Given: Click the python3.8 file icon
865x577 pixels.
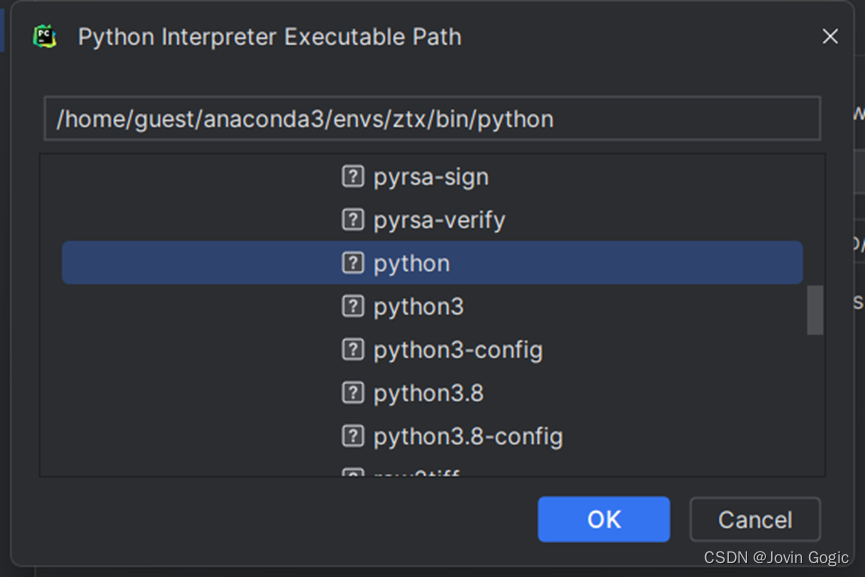Looking at the screenshot, I should click(x=352, y=393).
